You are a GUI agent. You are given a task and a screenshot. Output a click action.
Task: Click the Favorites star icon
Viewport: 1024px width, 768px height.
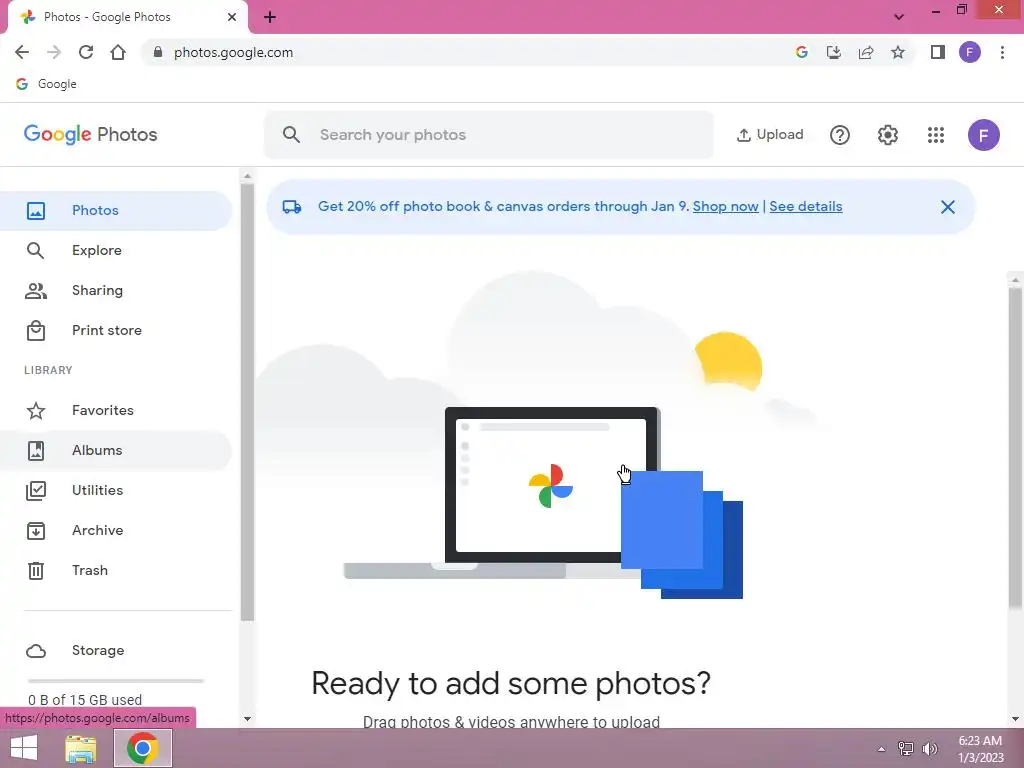coord(36,411)
